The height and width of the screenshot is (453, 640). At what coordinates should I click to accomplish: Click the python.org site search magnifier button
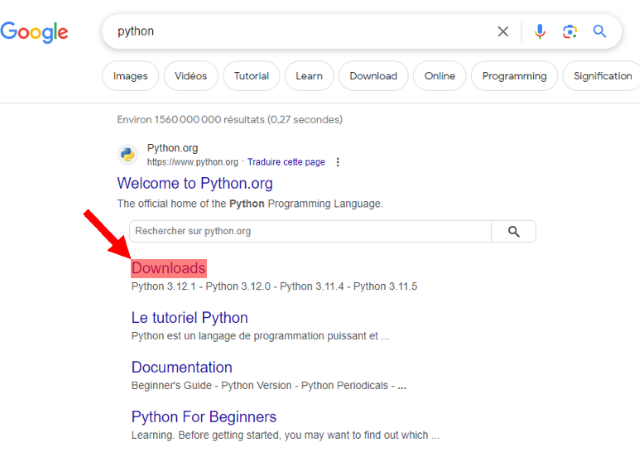[x=513, y=231]
